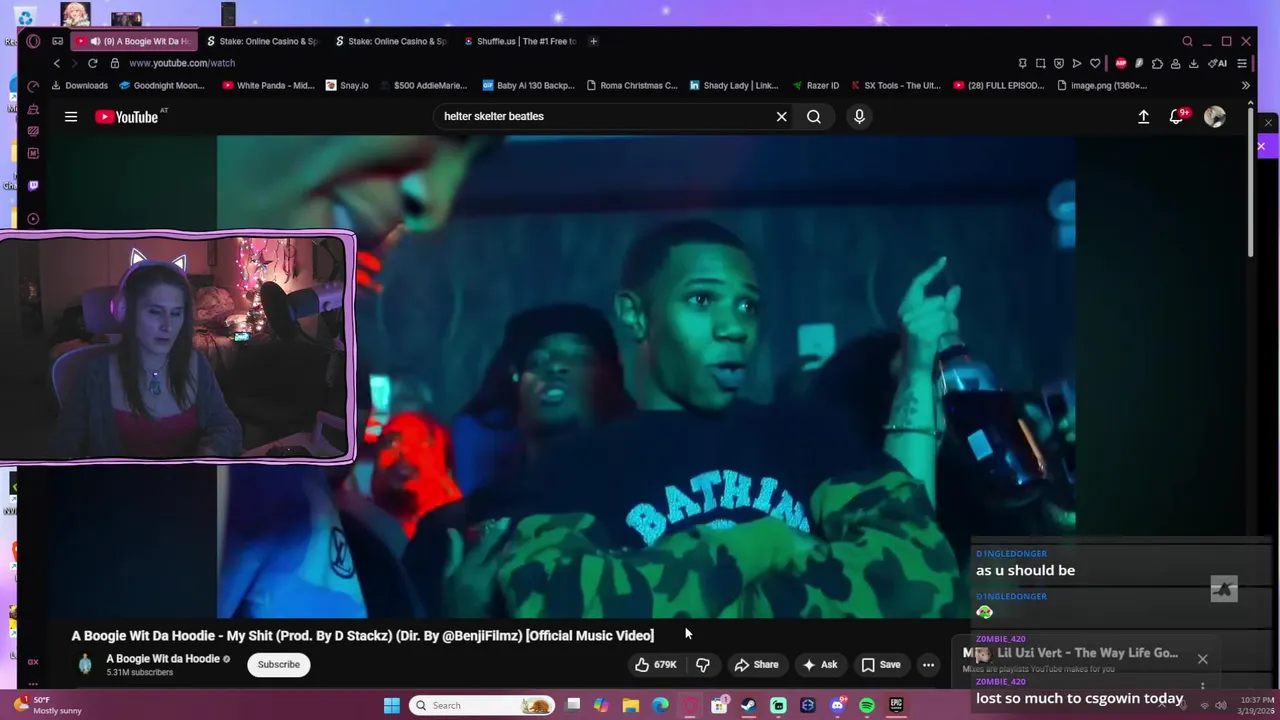Screen dimensions: 1280x720
Task: Open the player icon in the address bar
Action: tap(1076, 63)
